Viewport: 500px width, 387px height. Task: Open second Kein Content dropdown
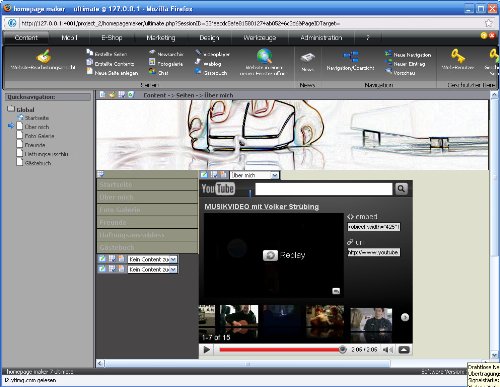point(153,269)
